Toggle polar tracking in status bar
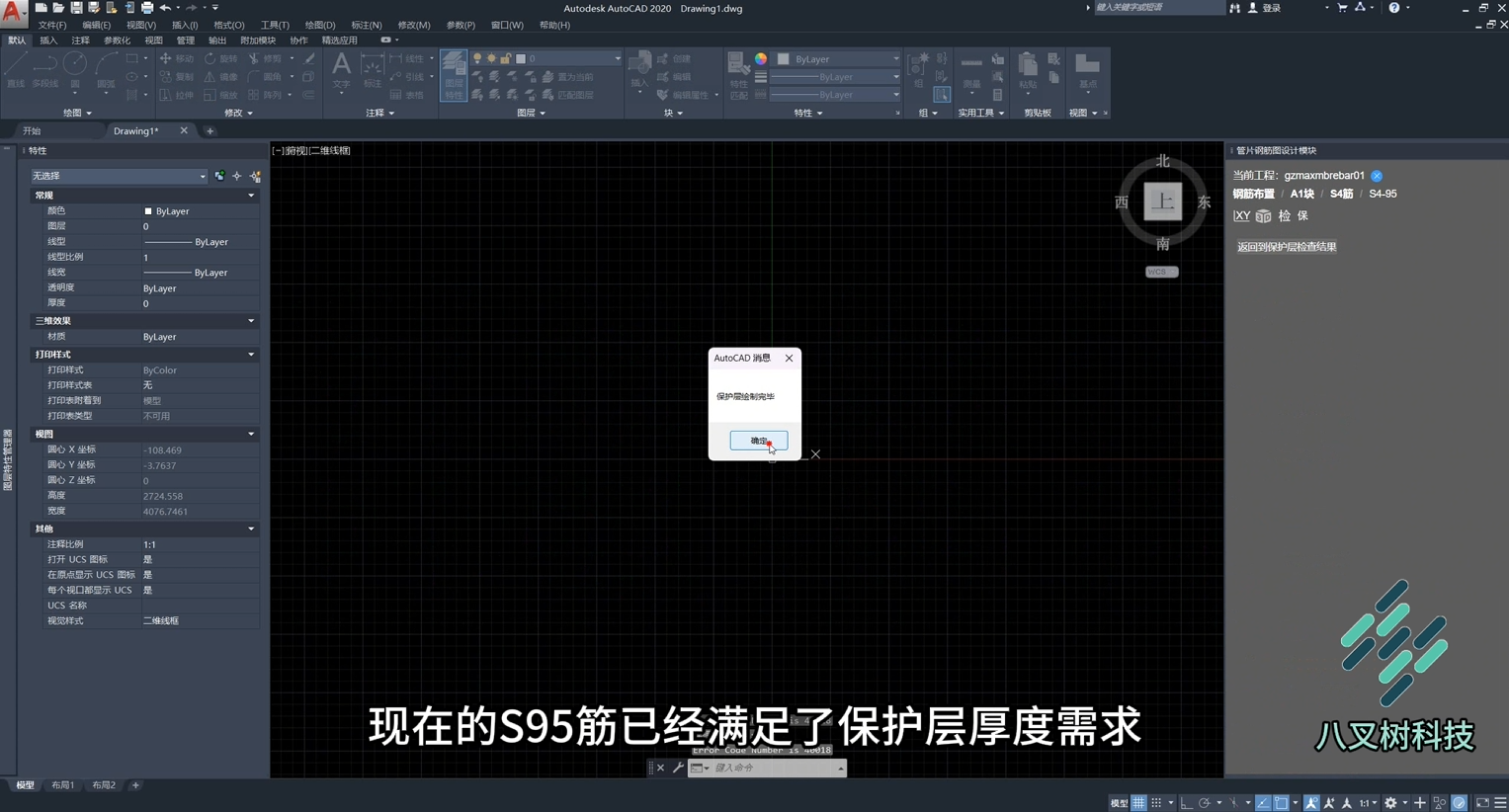 point(1205,803)
